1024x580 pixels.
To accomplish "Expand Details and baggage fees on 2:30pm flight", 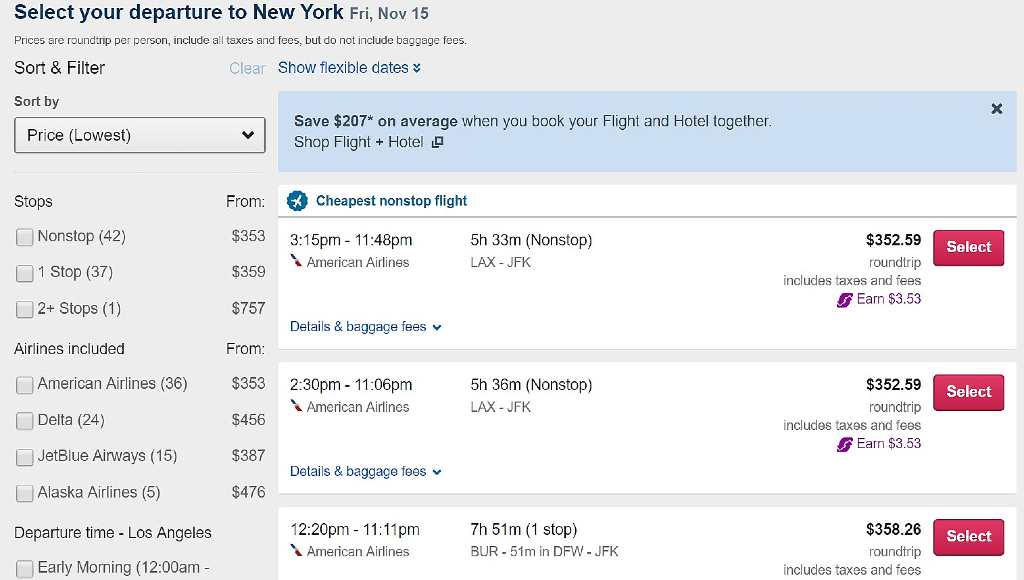I will (x=365, y=471).
